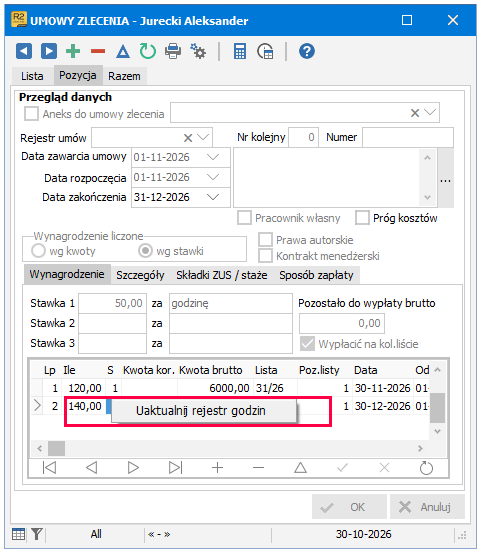Click the Anuluj button

[x=427, y=507]
